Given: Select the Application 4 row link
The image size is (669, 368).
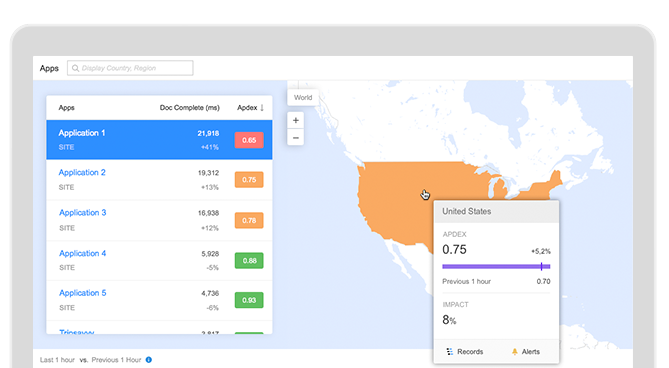Looking at the screenshot, I should click(82, 253).
